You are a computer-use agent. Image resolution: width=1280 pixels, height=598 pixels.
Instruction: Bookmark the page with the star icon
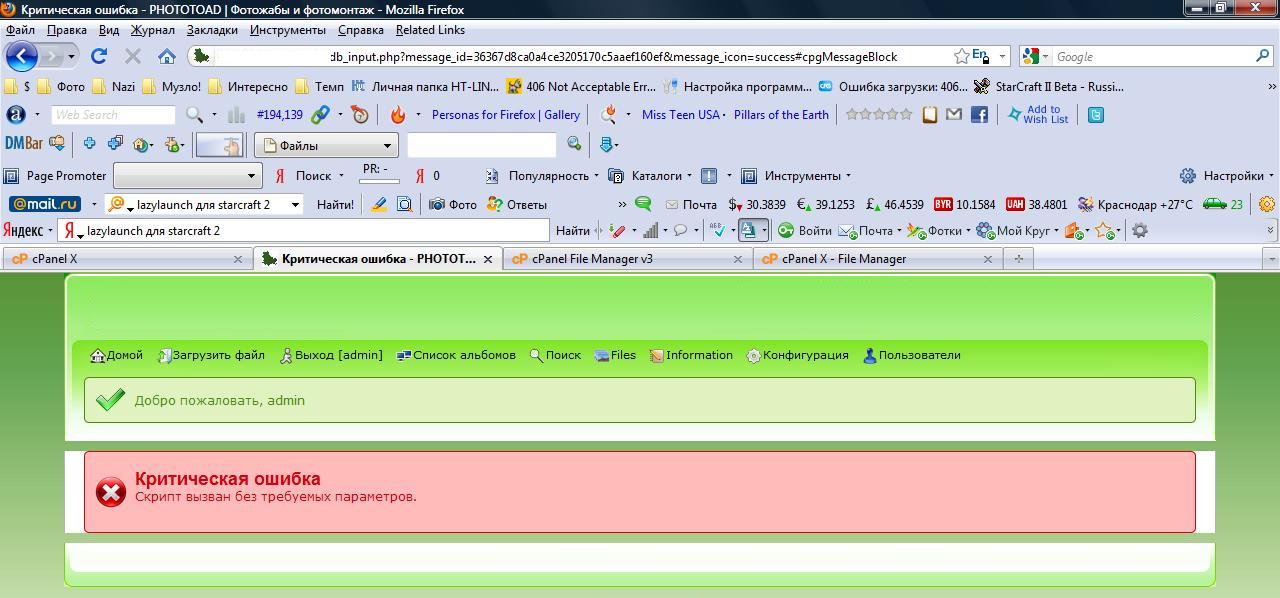pos(961,57)
